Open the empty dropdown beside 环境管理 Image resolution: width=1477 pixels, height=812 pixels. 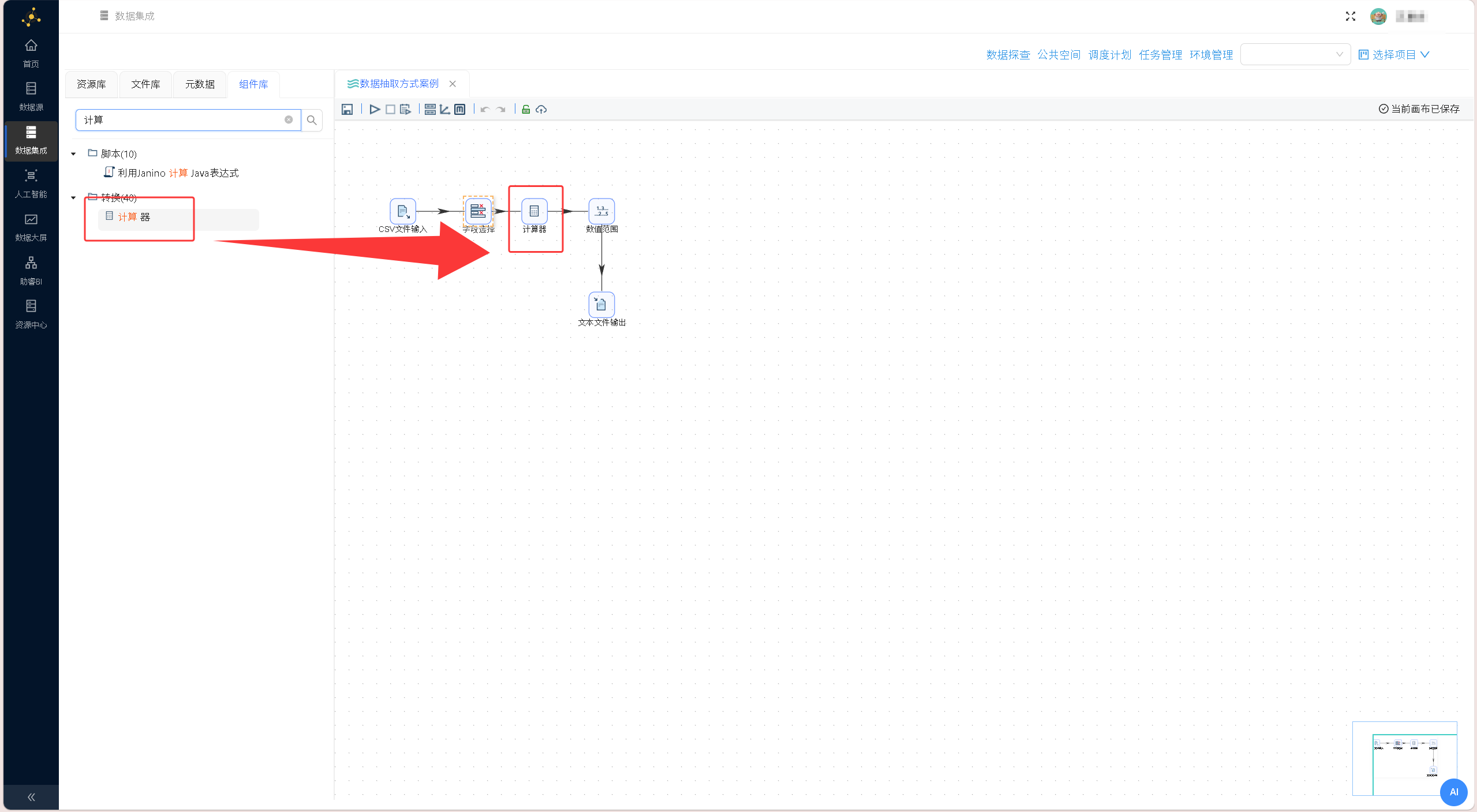pyautogui.click(x=1295, y=54)
